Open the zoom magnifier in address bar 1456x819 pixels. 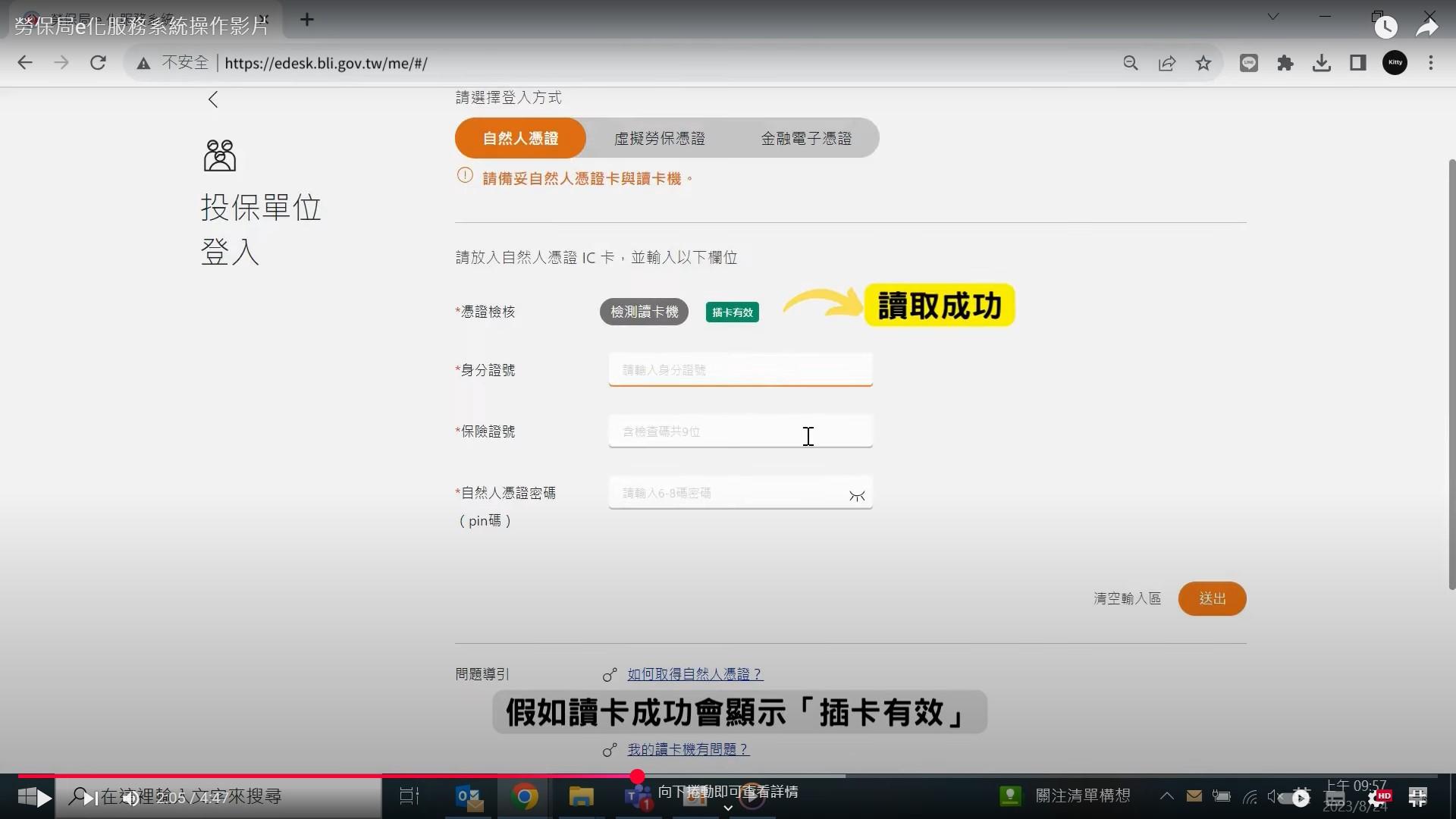(1131, 63)
